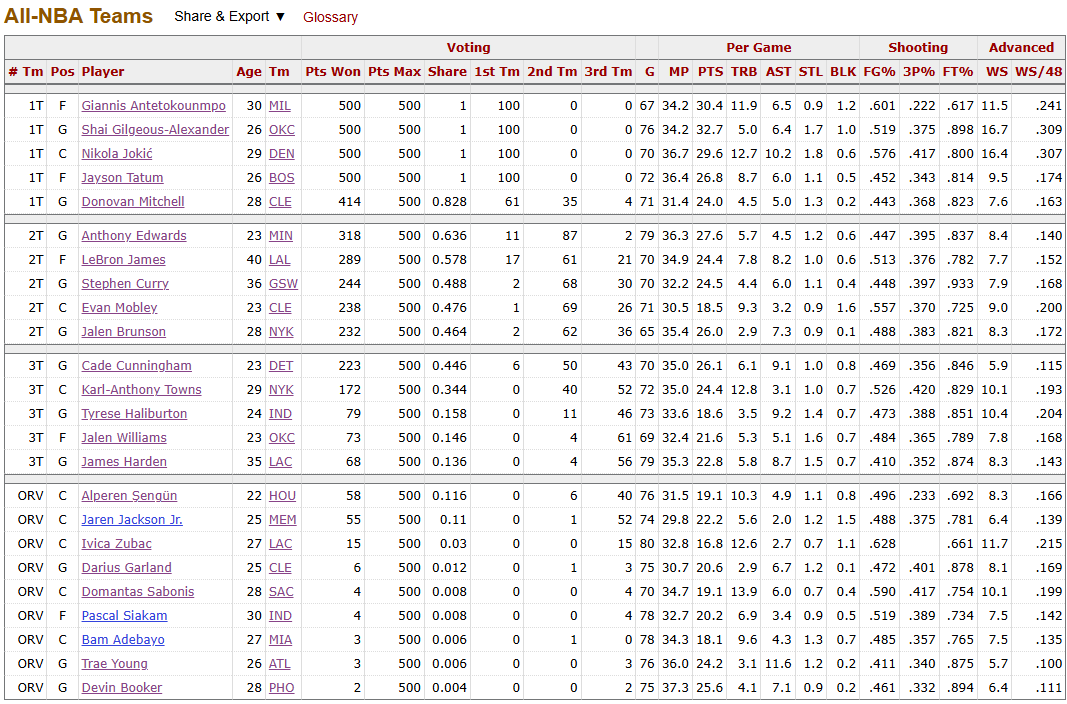Sort table by STL column
1067x704 pixels.
tap(810, 71)
